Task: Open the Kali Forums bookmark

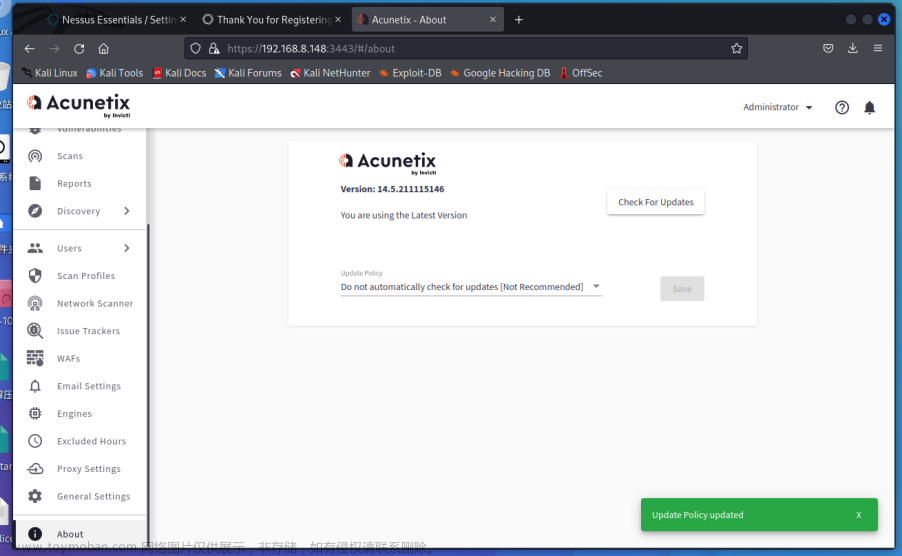Action: point(248,73)
